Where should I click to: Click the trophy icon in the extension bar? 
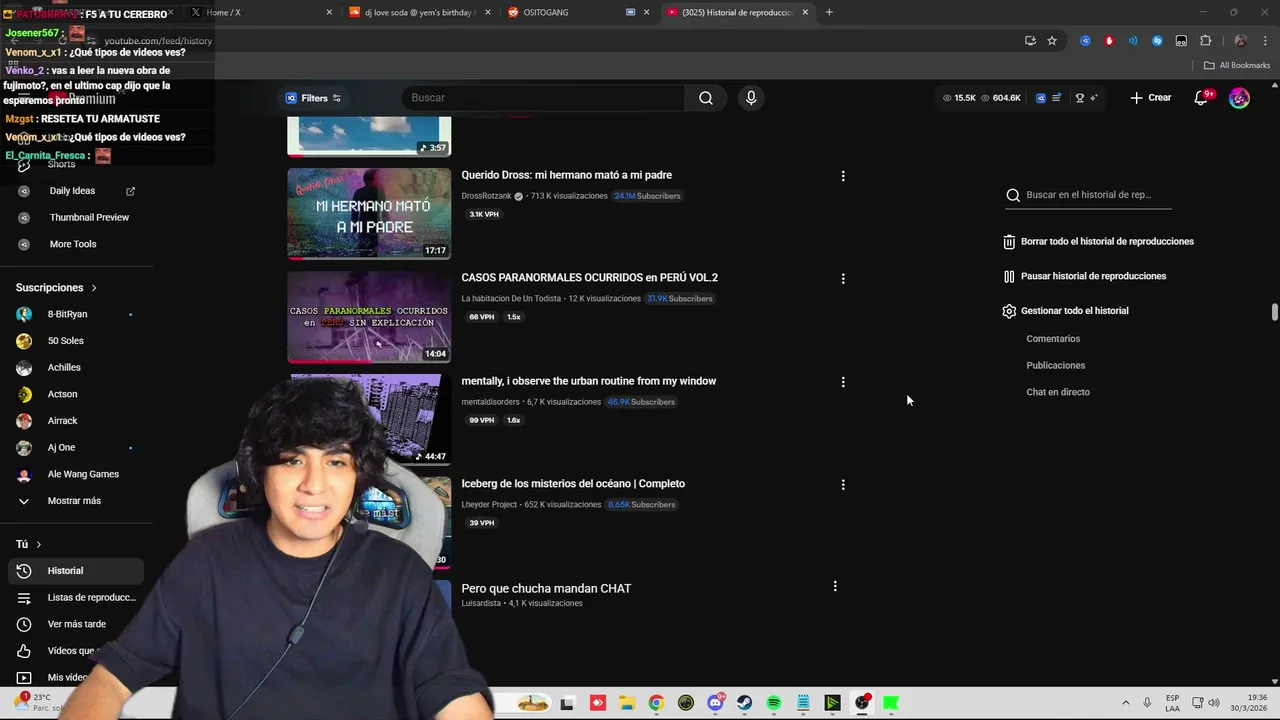coord(1080,98)
